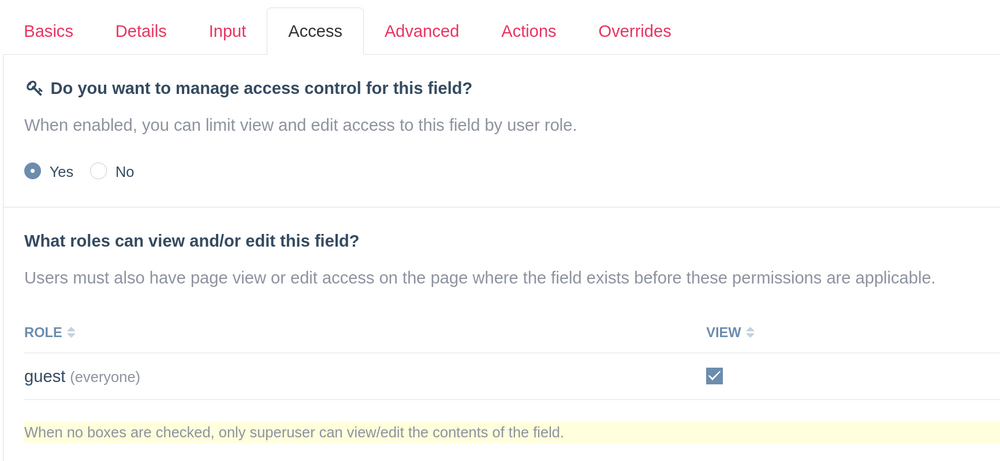Uncheck the guest role View checkbox
1000x461 pixels.
pyautogui.click(x=714, y=376)
